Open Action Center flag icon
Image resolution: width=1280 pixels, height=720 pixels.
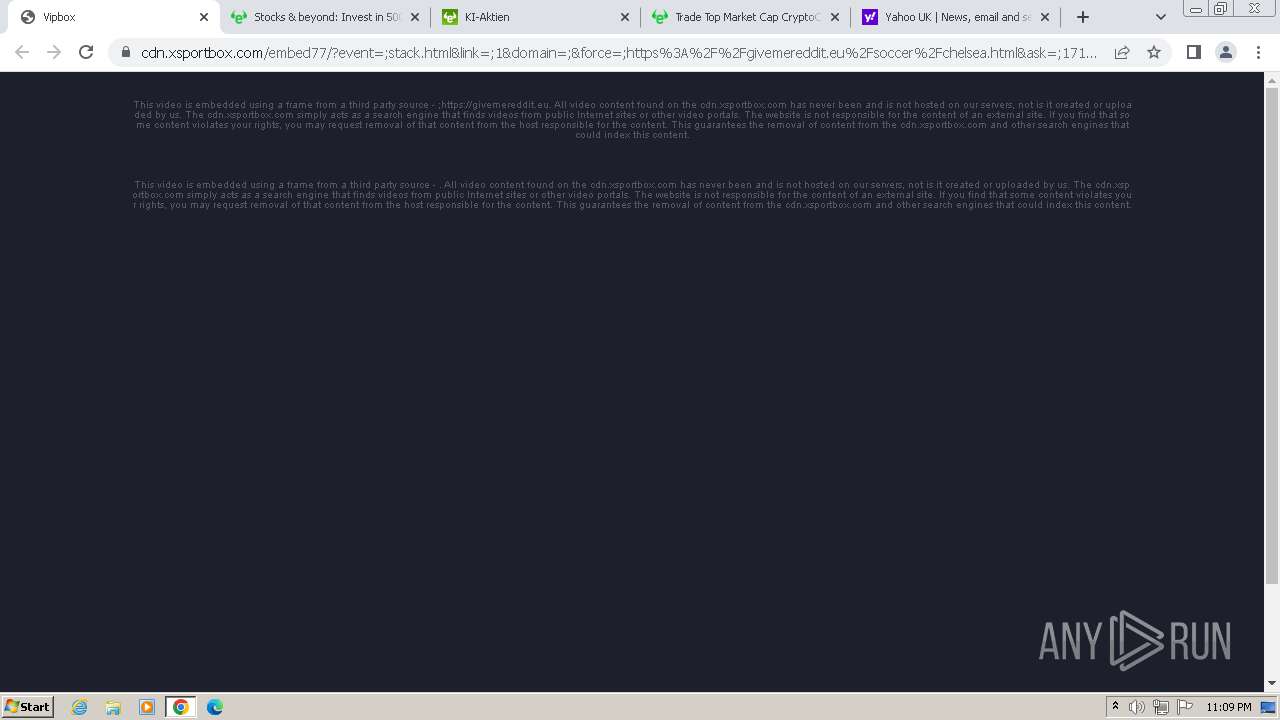(1185, 707)
